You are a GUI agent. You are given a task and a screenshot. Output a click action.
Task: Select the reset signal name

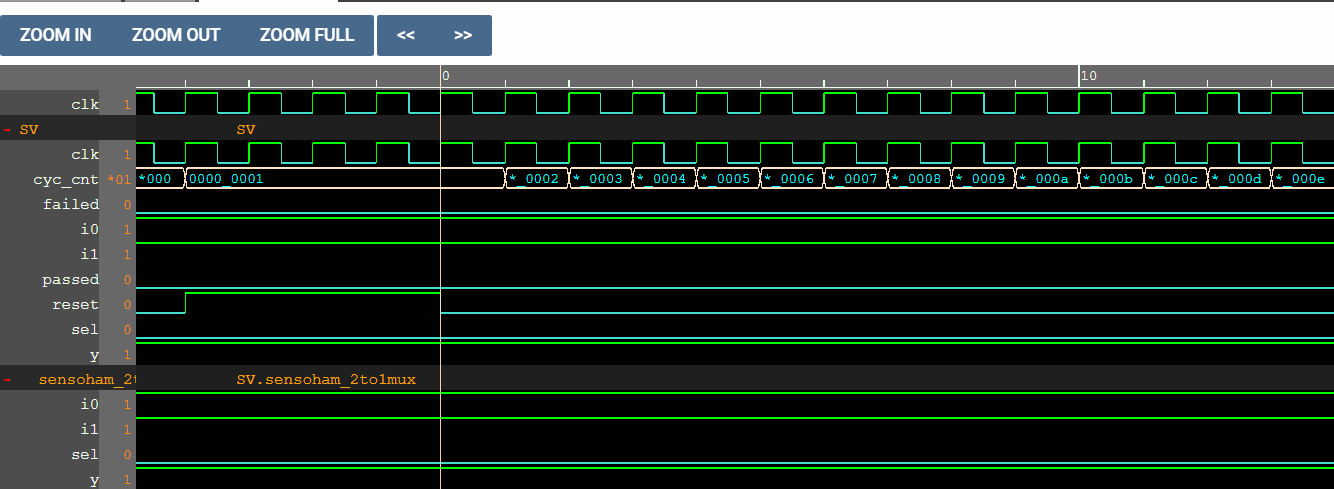point(76,304)
